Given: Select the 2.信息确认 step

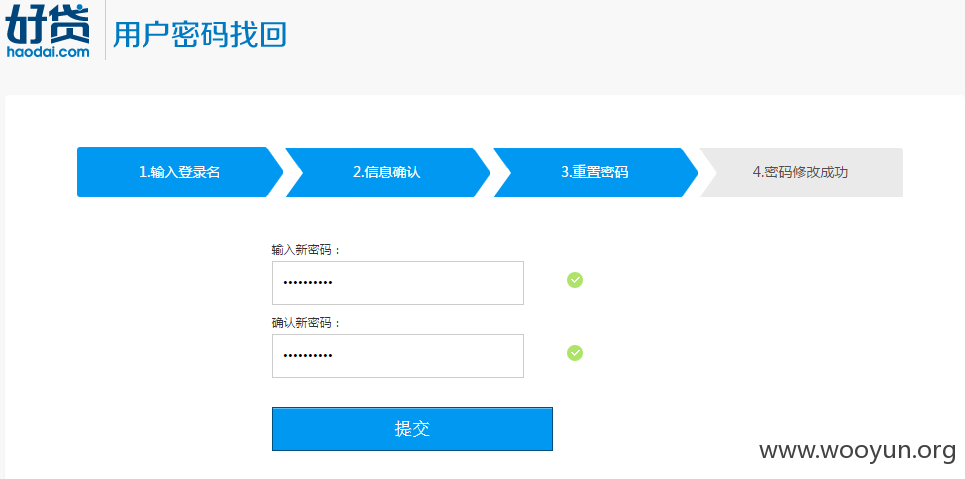Looking at the screenshot, I should click(386, 172).
